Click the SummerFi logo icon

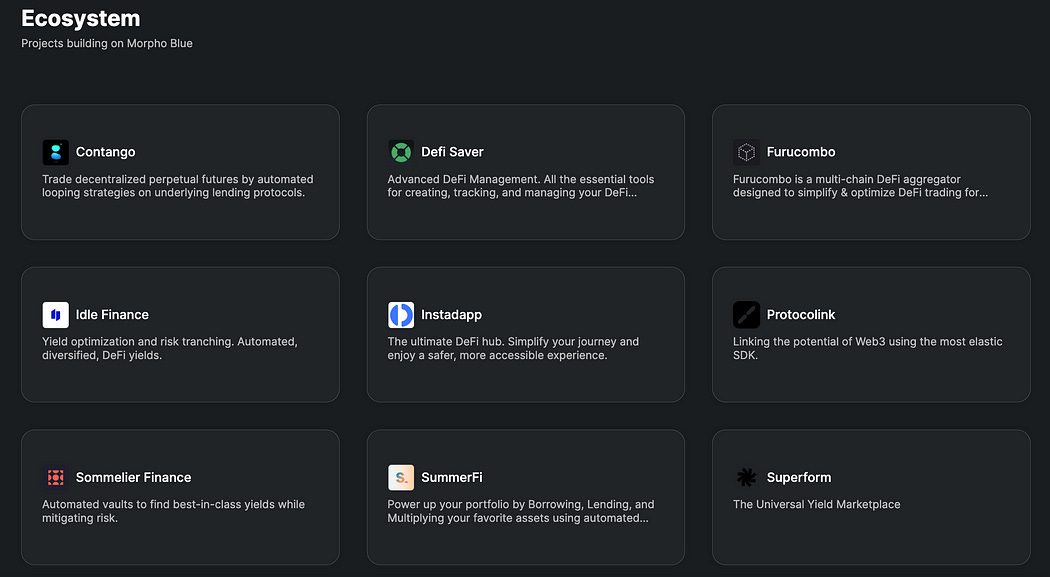[400, 477]
